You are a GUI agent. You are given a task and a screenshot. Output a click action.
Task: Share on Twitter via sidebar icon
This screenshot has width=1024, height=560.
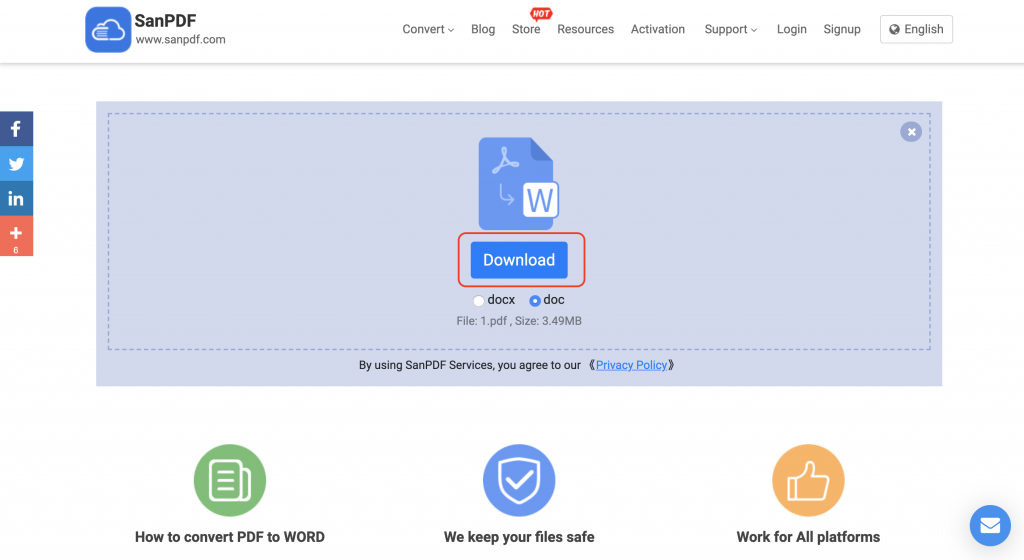pyautogui.click(x=16, y=164)
